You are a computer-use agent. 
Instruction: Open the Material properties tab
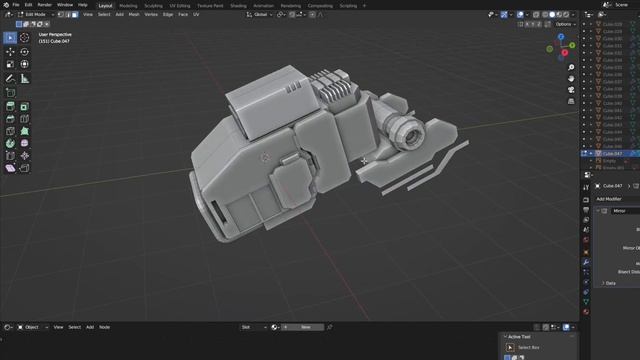coord(586,312)
